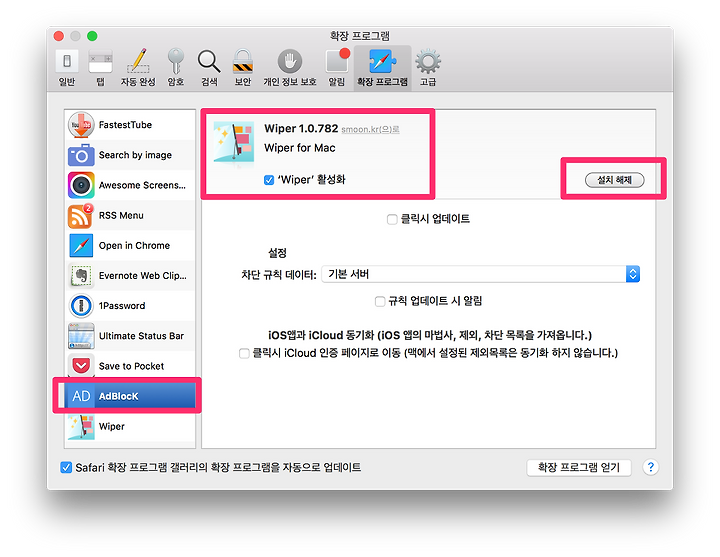Image resolution: width=720 pixels, height=557 pixels.
Task: Select the '1Password' row text
Action: coord(122,306)
